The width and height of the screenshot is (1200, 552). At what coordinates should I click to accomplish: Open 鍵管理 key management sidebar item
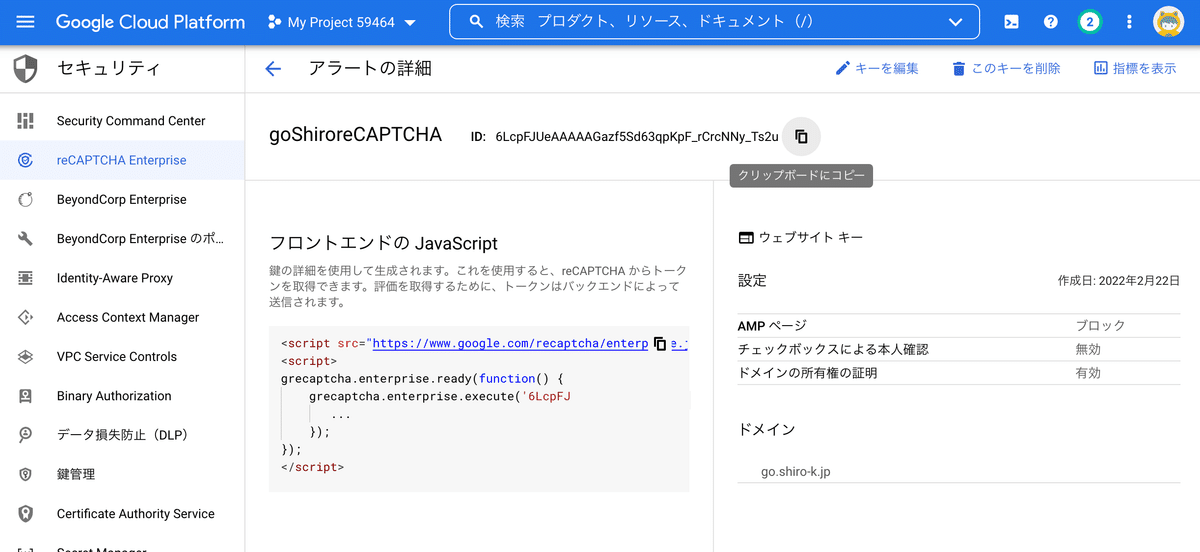(x=122, y=474)
